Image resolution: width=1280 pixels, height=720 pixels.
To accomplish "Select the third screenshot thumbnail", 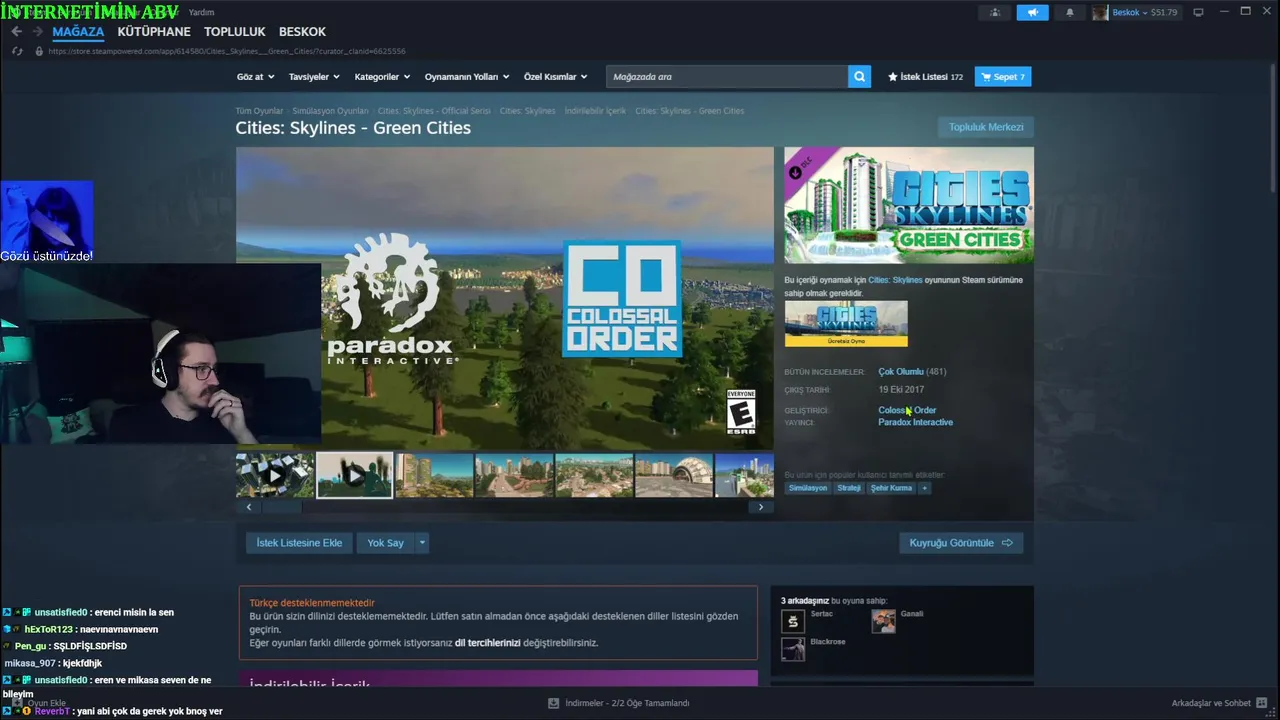I will (434, 476).
